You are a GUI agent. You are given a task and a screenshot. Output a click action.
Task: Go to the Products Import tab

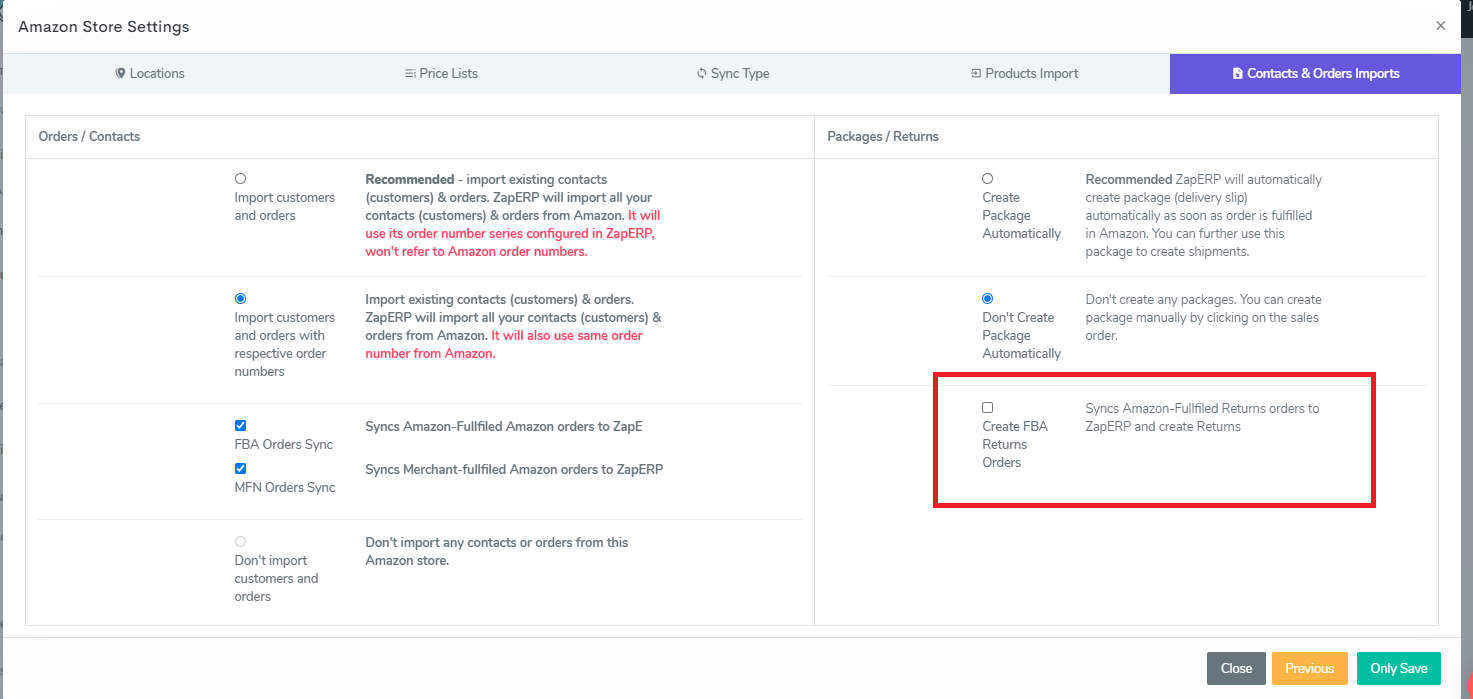coord(1024,73)
